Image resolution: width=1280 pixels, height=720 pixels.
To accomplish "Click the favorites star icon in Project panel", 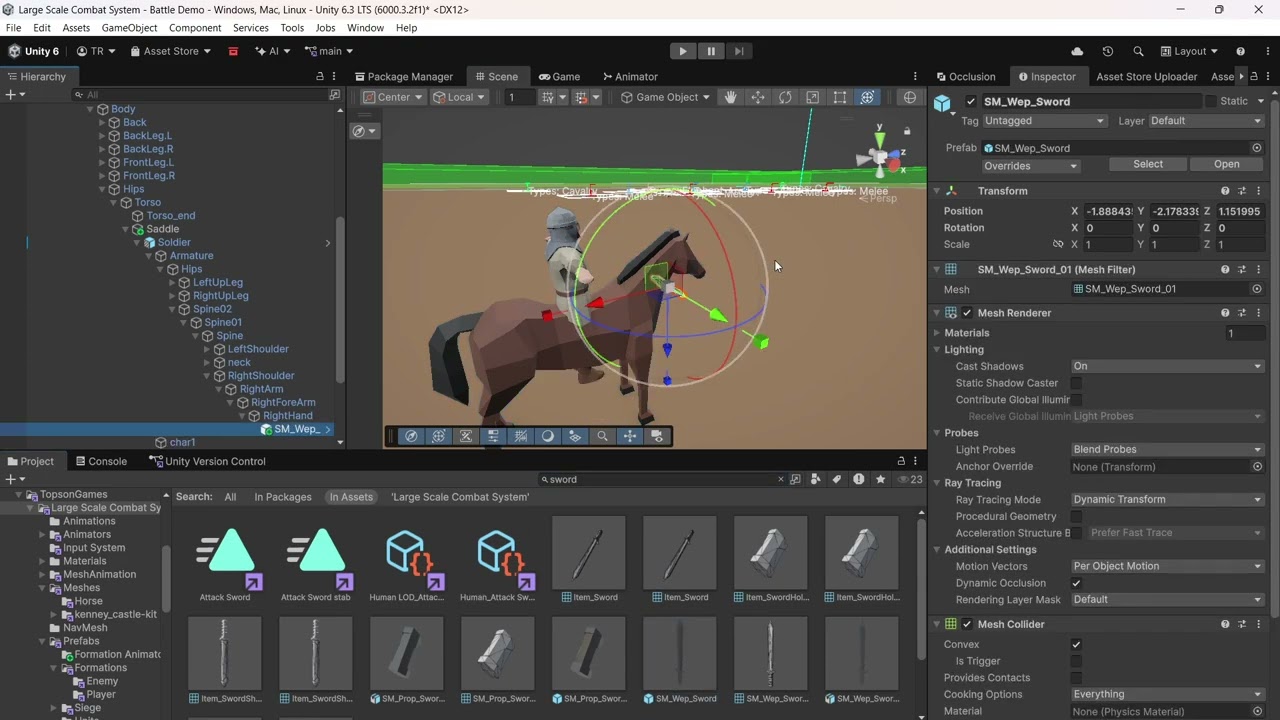I will click(880, 479).
